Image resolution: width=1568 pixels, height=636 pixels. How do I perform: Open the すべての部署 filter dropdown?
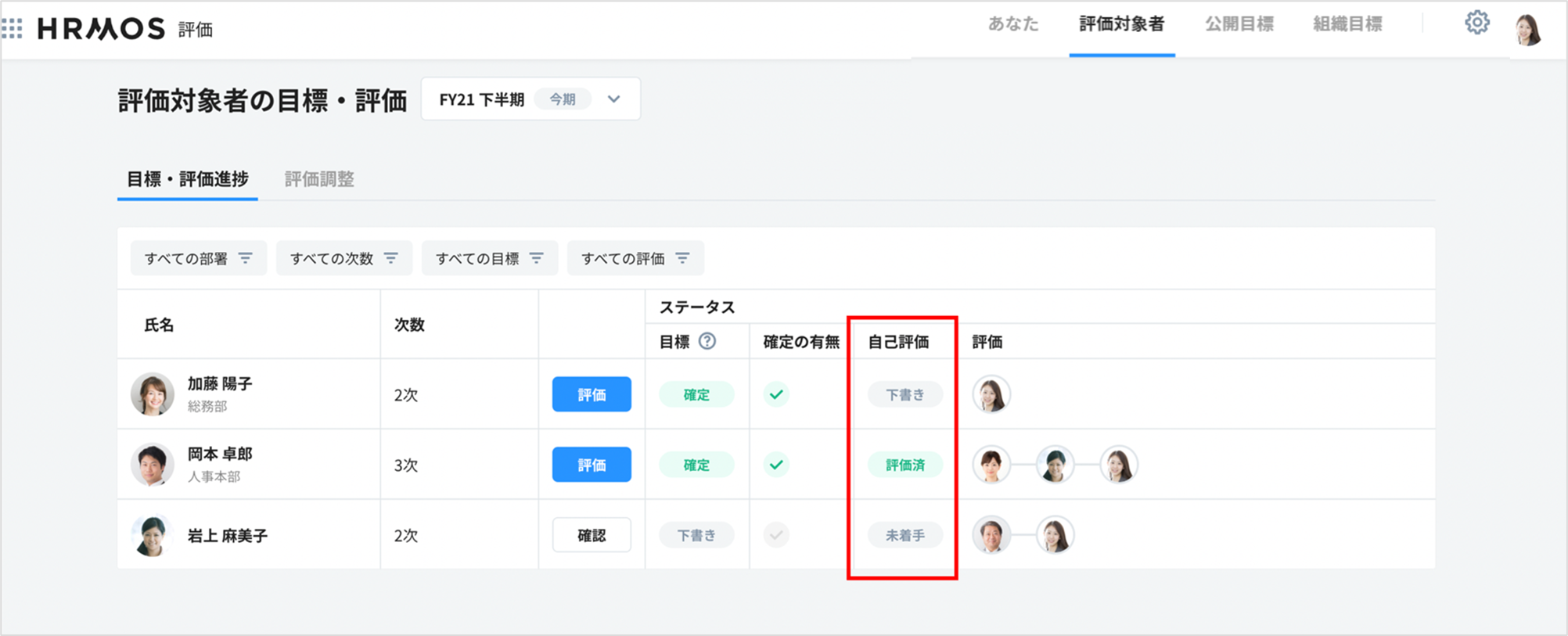198,258
